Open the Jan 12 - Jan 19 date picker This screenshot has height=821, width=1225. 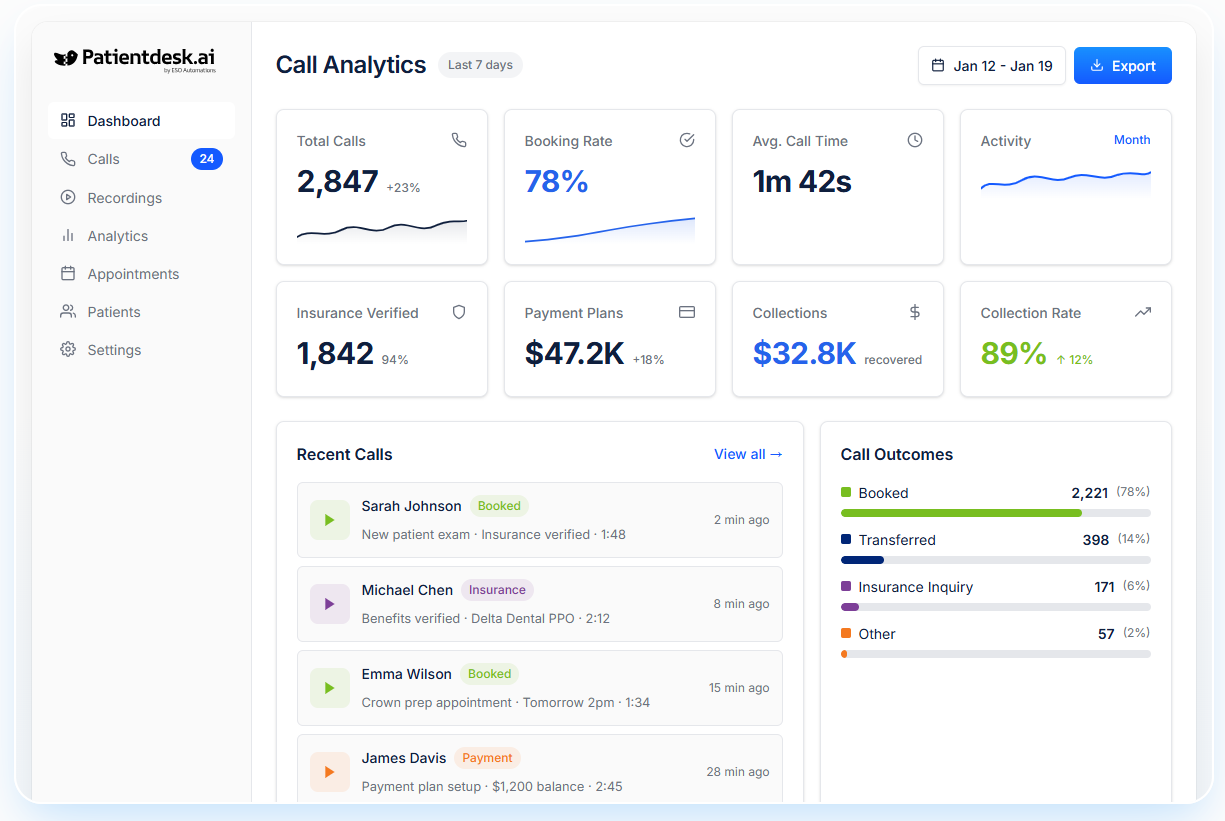tap(991, 65)
